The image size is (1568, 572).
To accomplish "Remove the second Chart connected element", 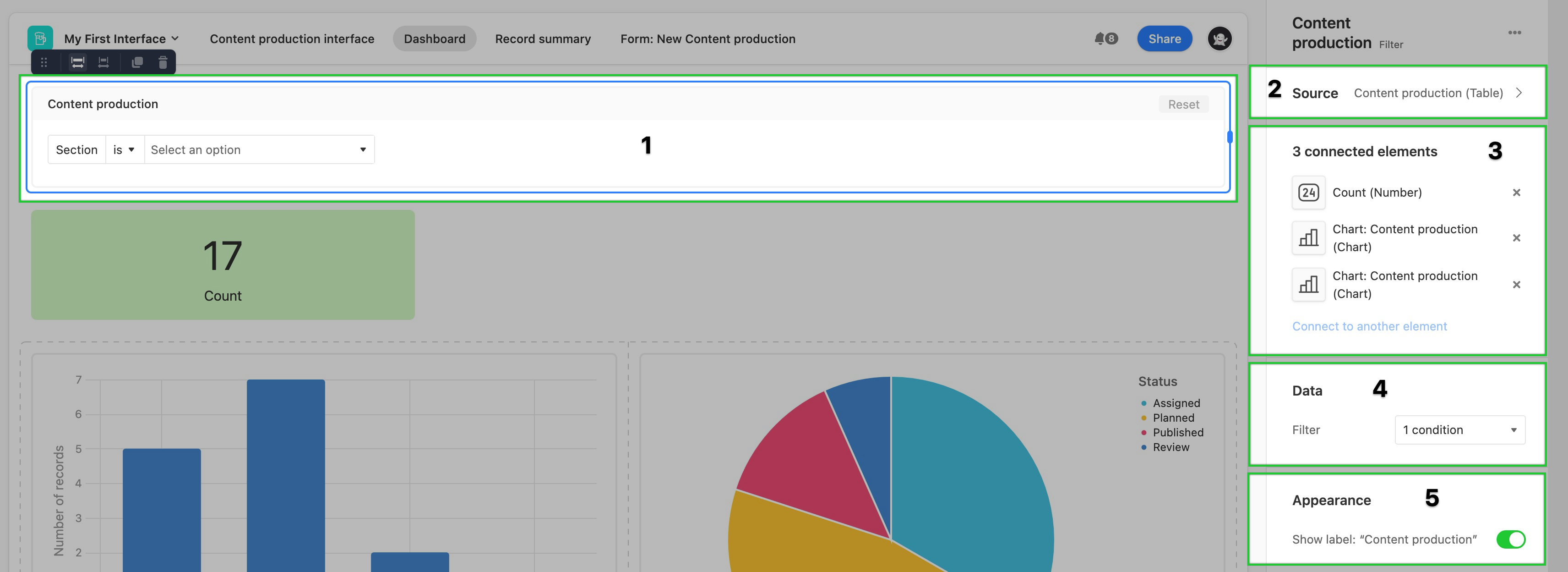I will tap(1516, 285).
